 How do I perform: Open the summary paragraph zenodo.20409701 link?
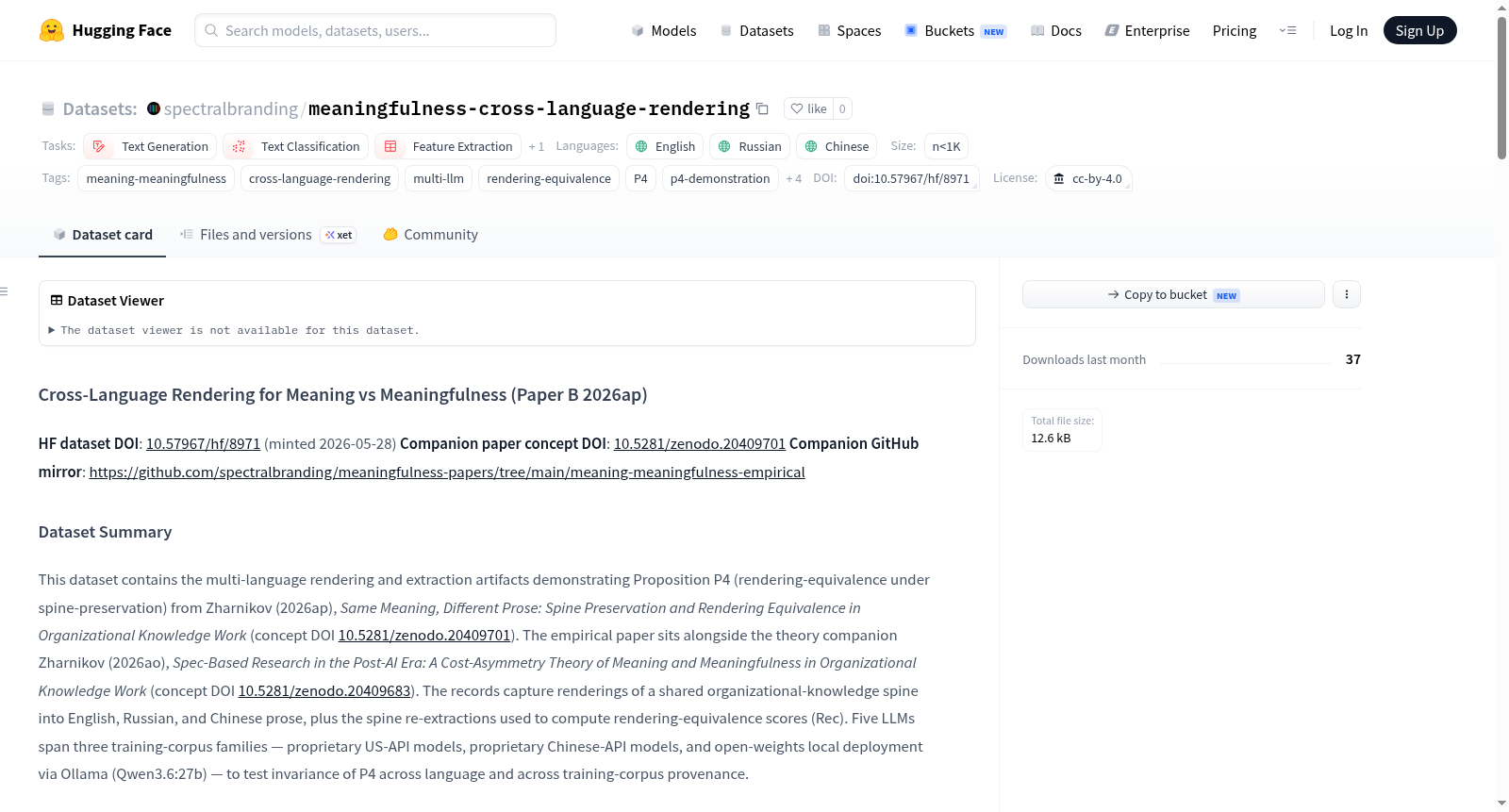click(x=424, y=635)
